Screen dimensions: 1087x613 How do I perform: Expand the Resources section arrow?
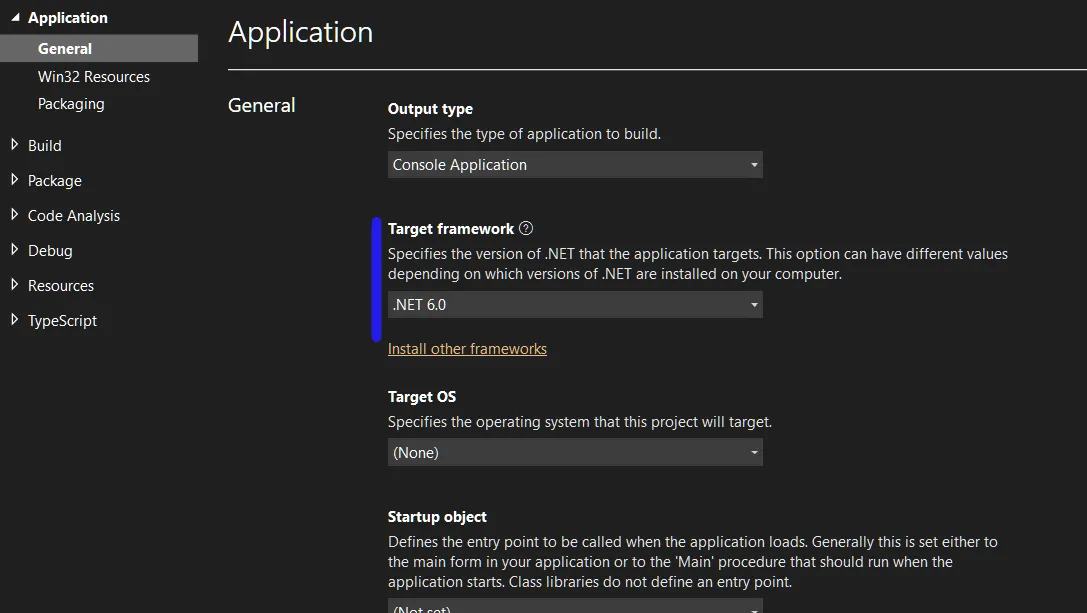pyautogui.click(x=15, y=285)
